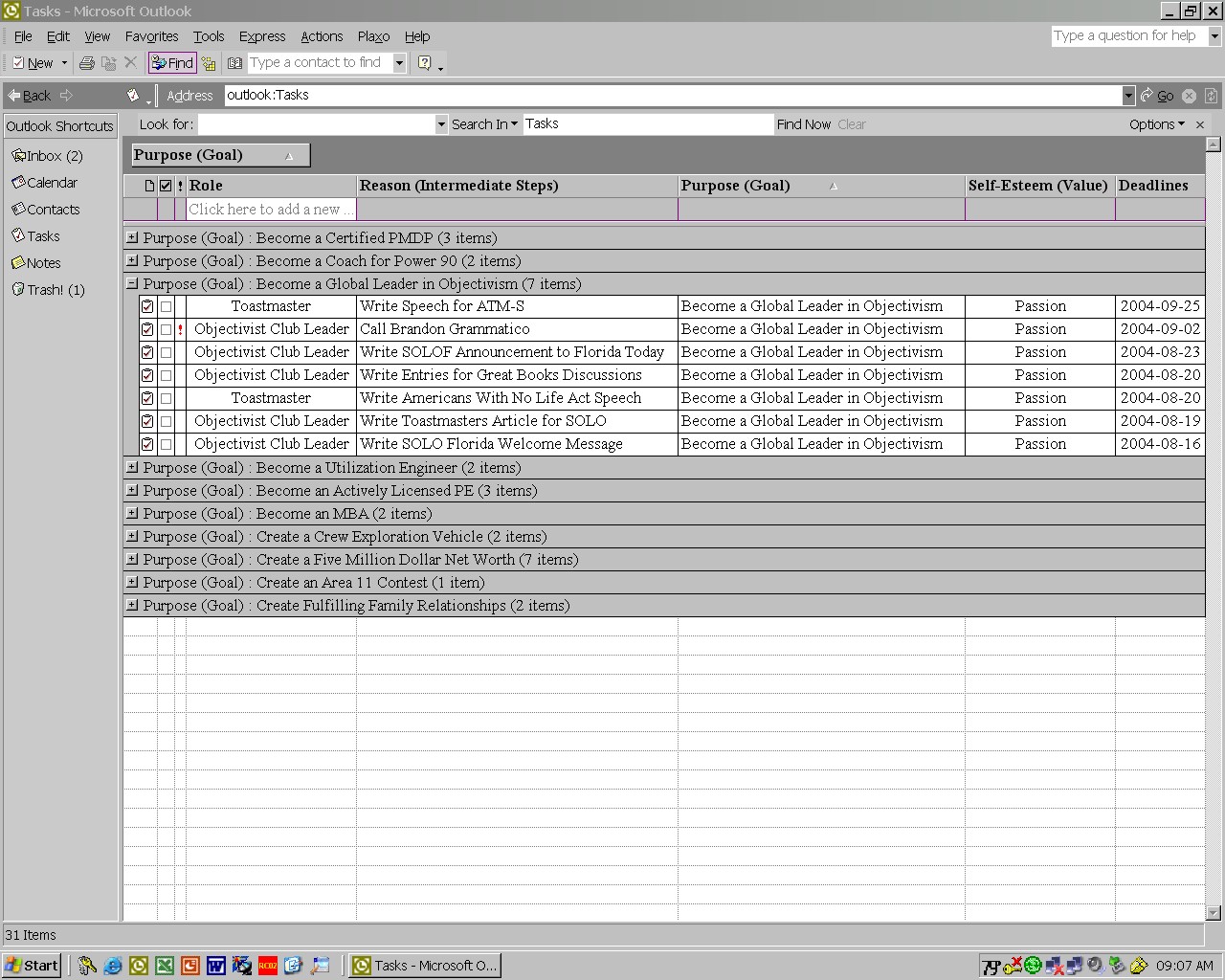Click 'Click here to add a new' task row
The width and height of the screenshot is (1225, 980).
[x=271, y=210]
